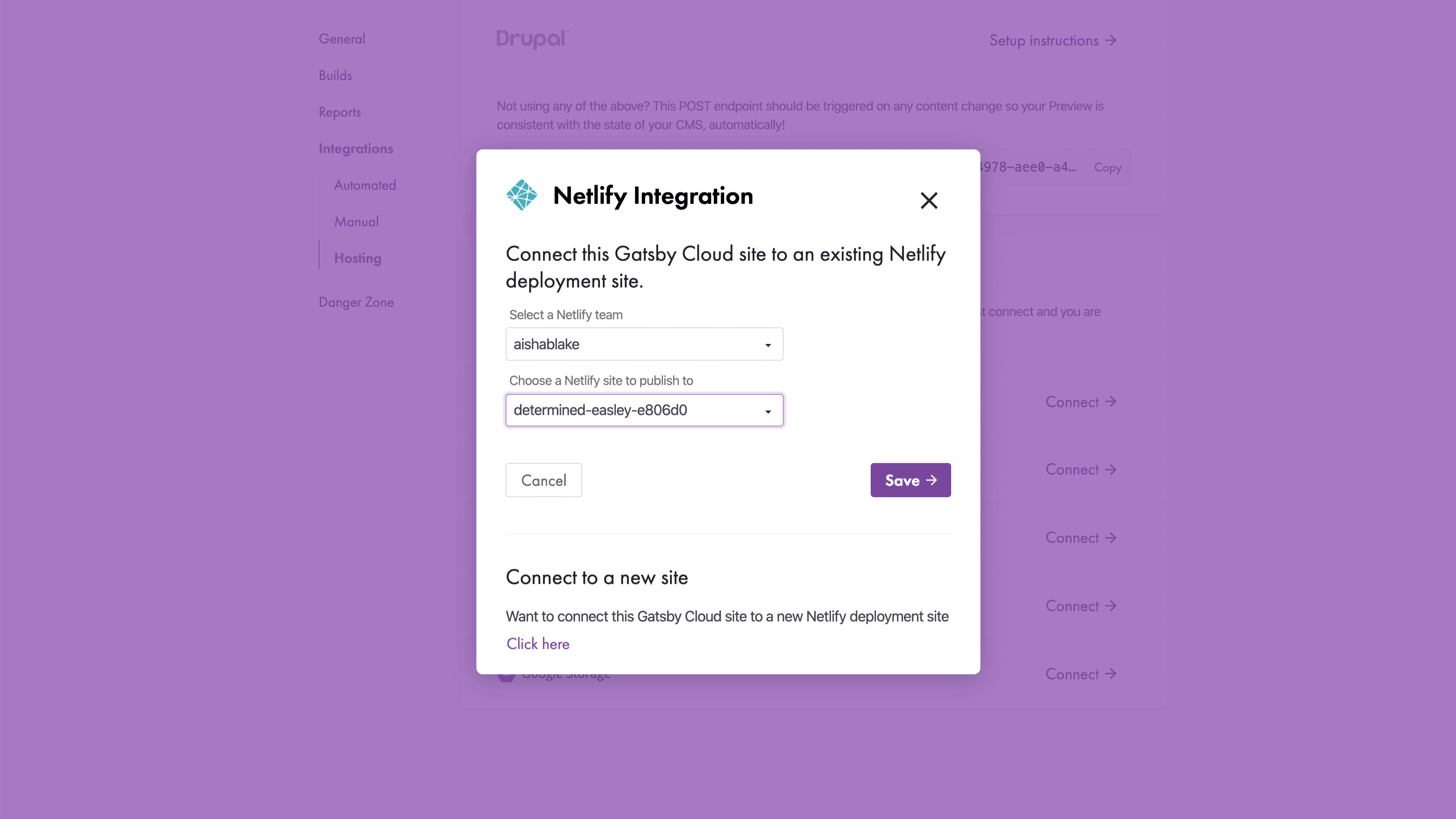Go to Builds settings section
Viewport: 1456px width, 819px height.
click(x=335, y=75)
